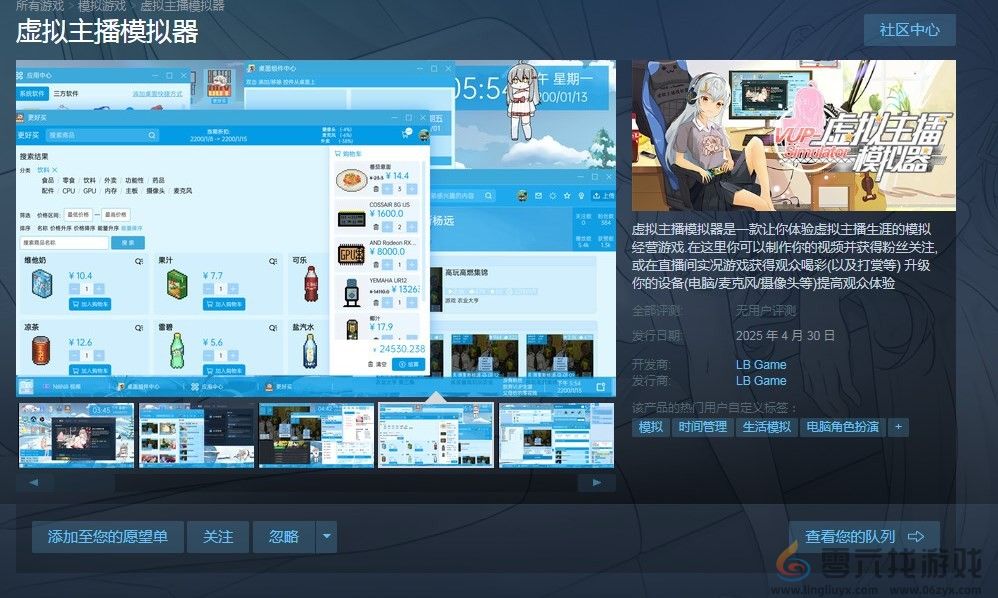Increase 果汁 quantity with the plus stepper
The height and width of the screenshot is (598, 998).
(233, 289)
